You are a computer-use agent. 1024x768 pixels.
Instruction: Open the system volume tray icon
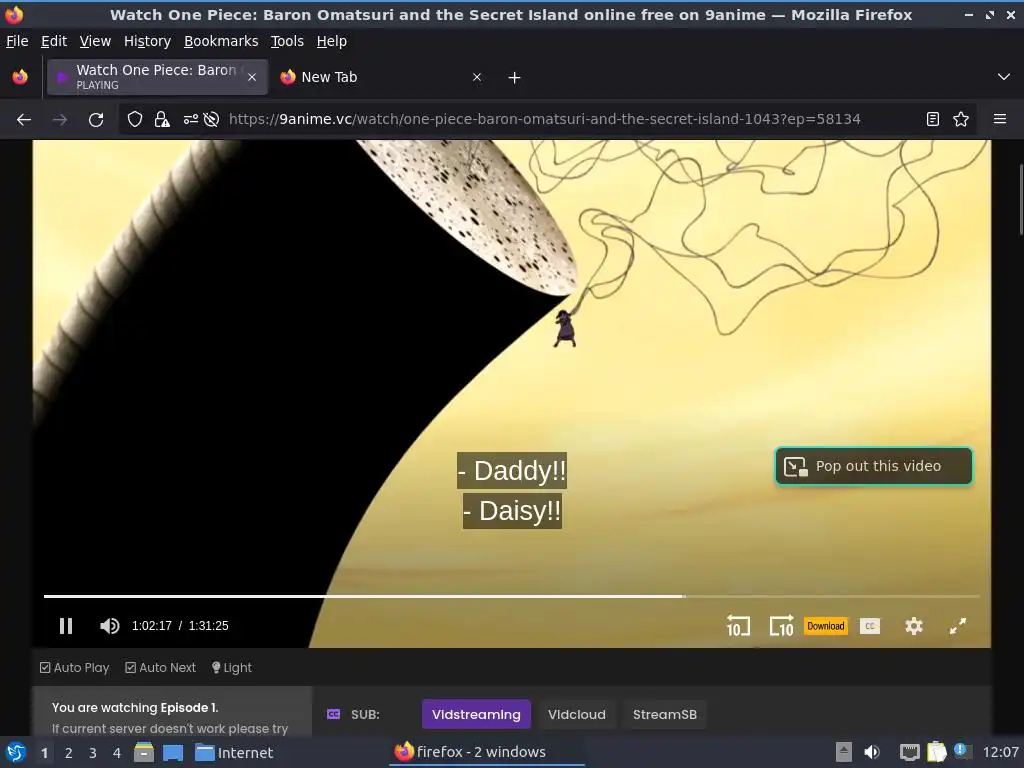(872, 752)
